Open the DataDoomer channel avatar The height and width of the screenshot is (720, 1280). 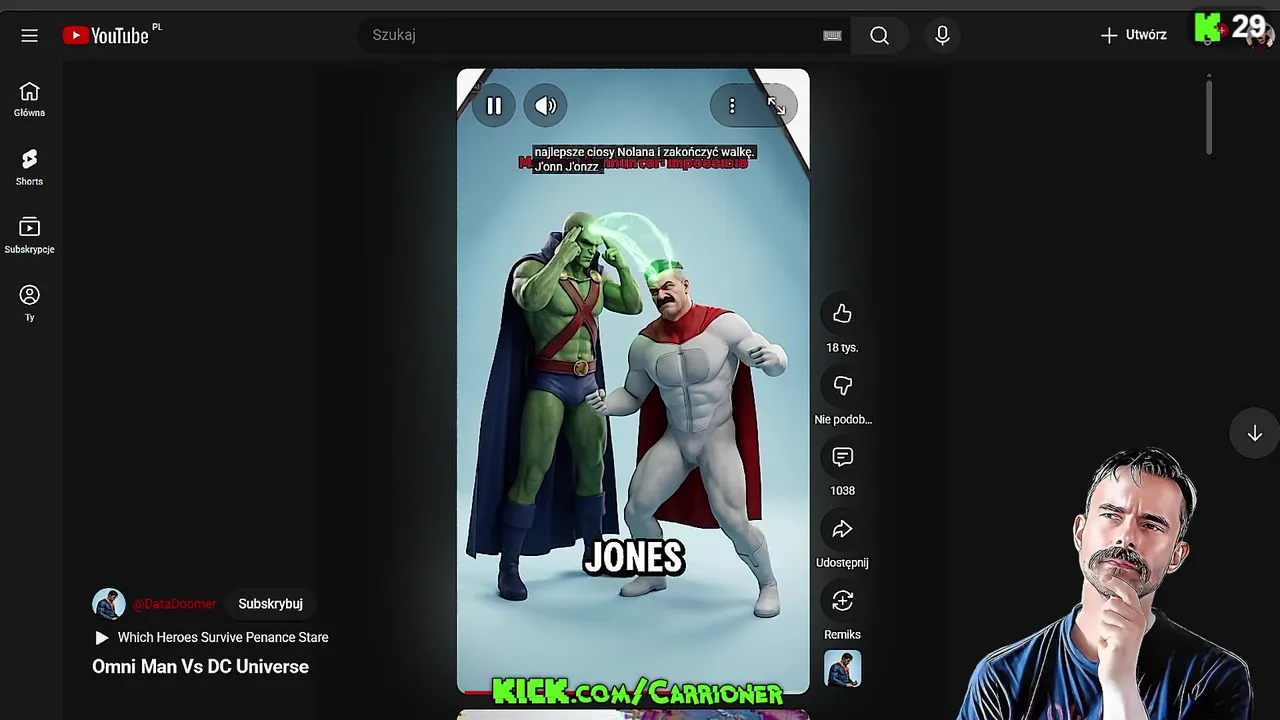[x=109, y=604]
